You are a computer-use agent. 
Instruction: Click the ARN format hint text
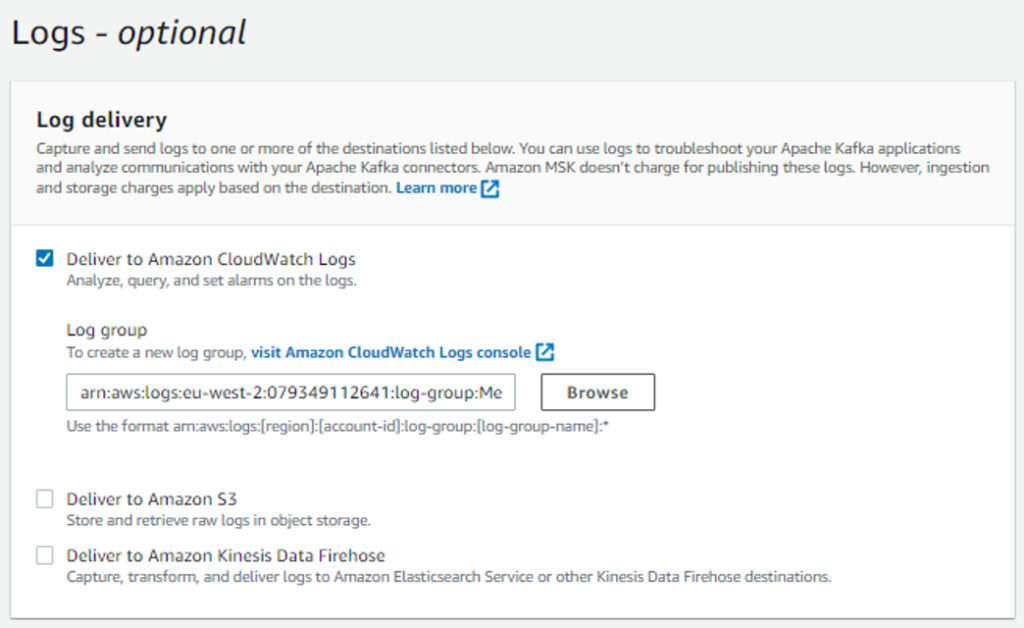point(338,426)
